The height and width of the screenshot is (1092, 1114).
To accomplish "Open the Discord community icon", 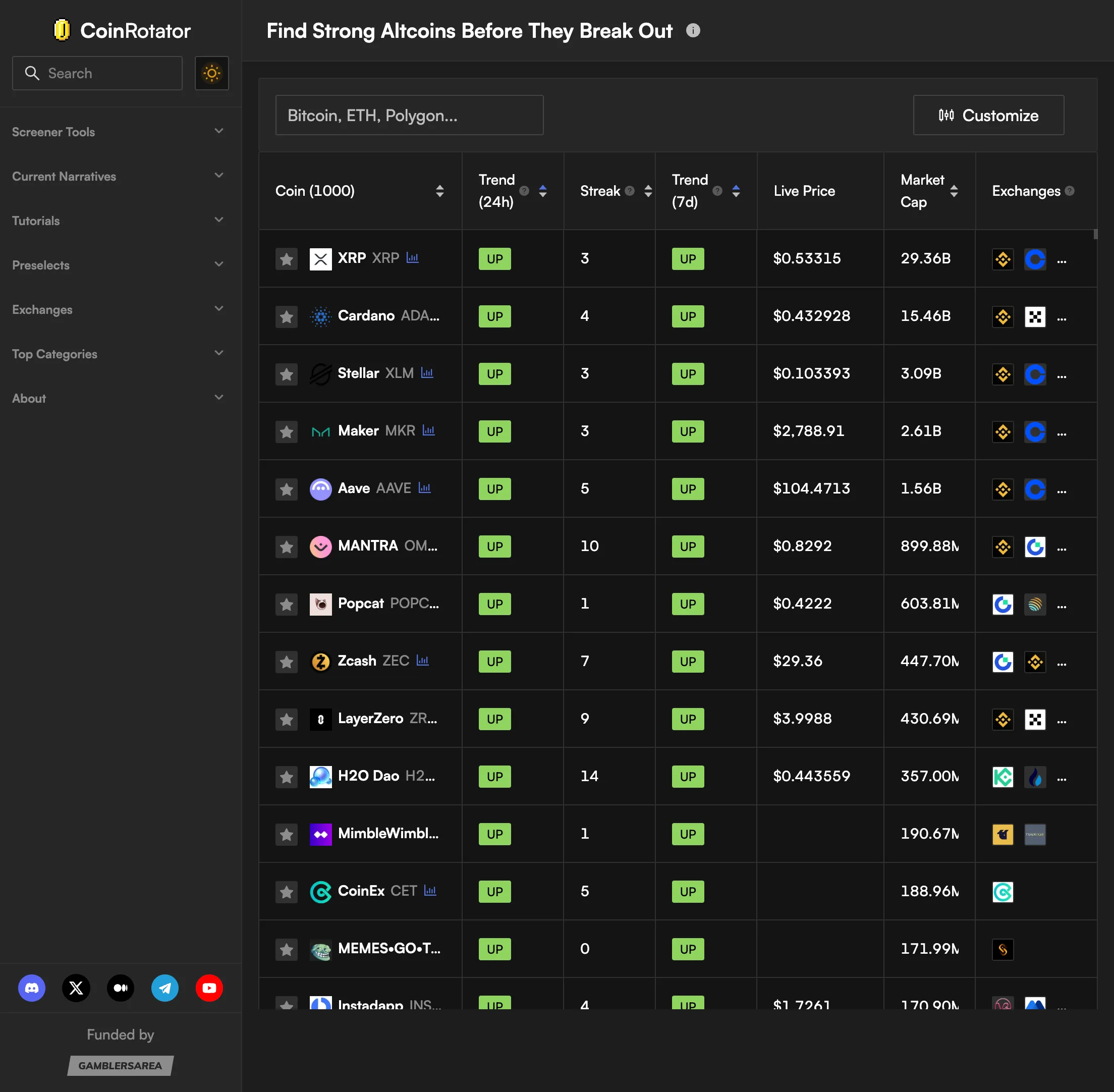I will 32,988.
